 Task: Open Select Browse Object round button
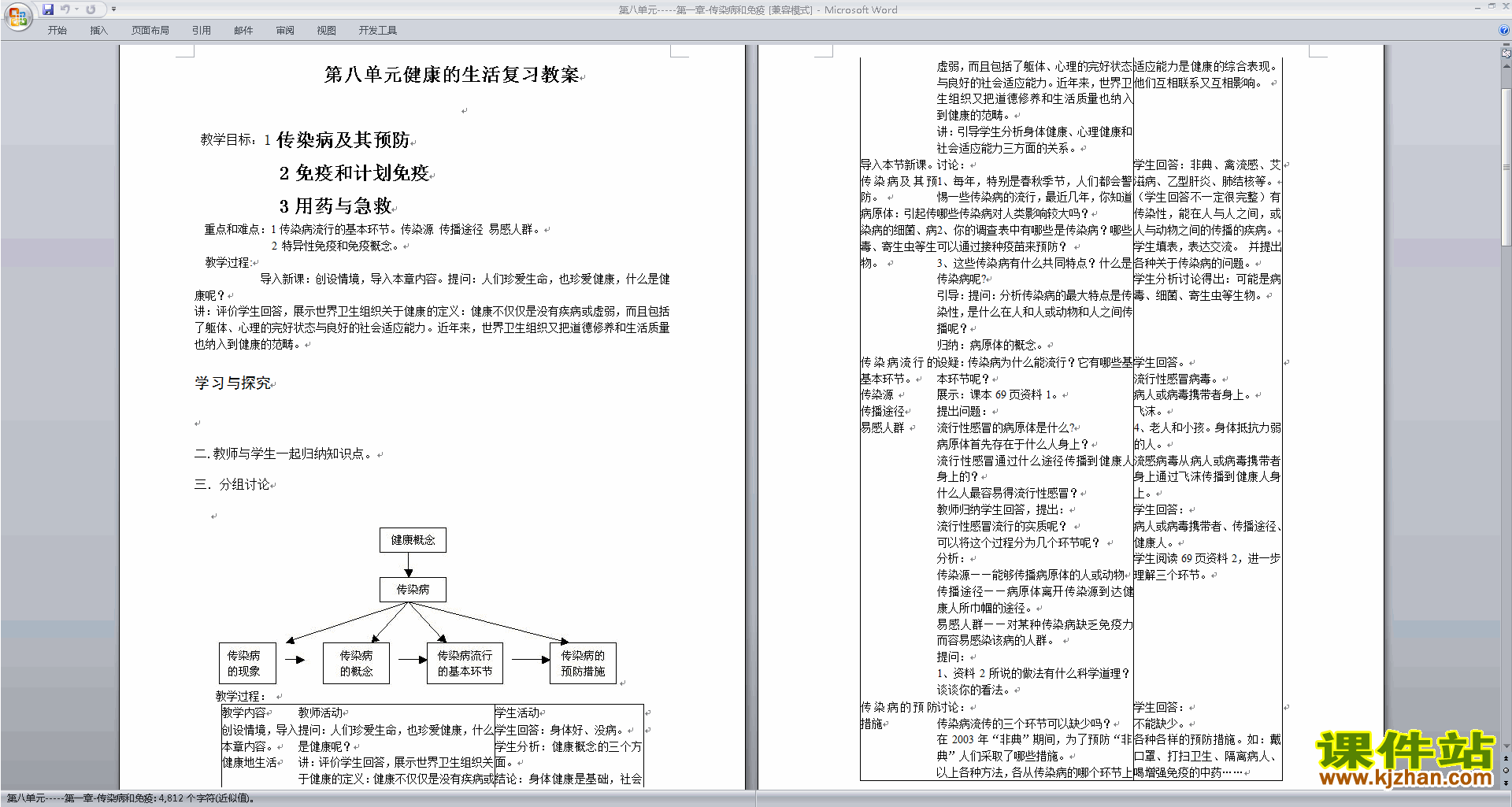point(1506,770)
